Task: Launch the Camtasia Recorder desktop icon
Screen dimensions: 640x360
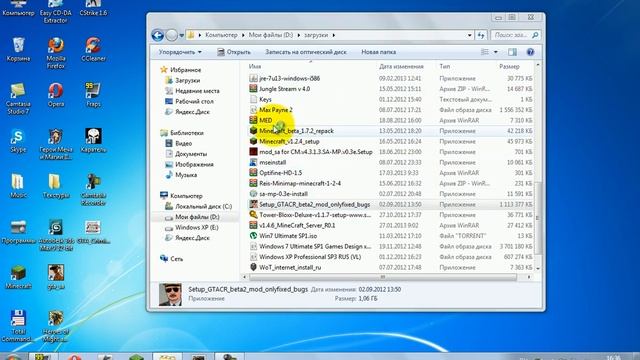Action: 93,189
